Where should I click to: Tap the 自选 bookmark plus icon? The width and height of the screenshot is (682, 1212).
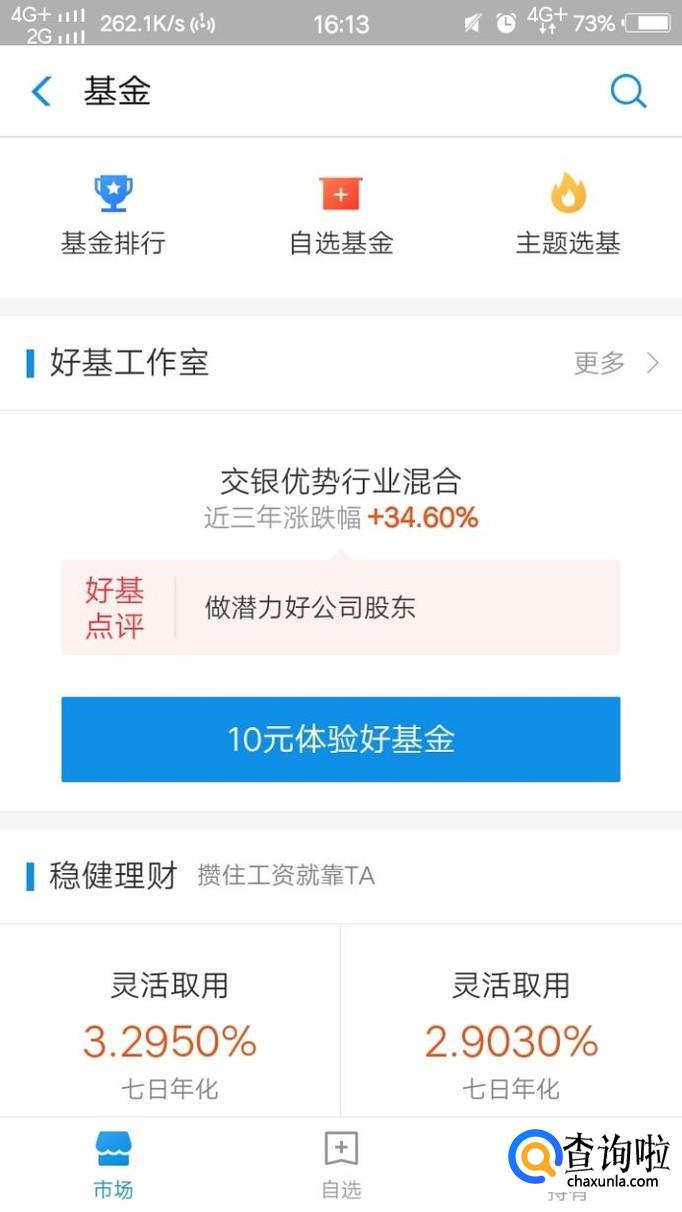340,1150
